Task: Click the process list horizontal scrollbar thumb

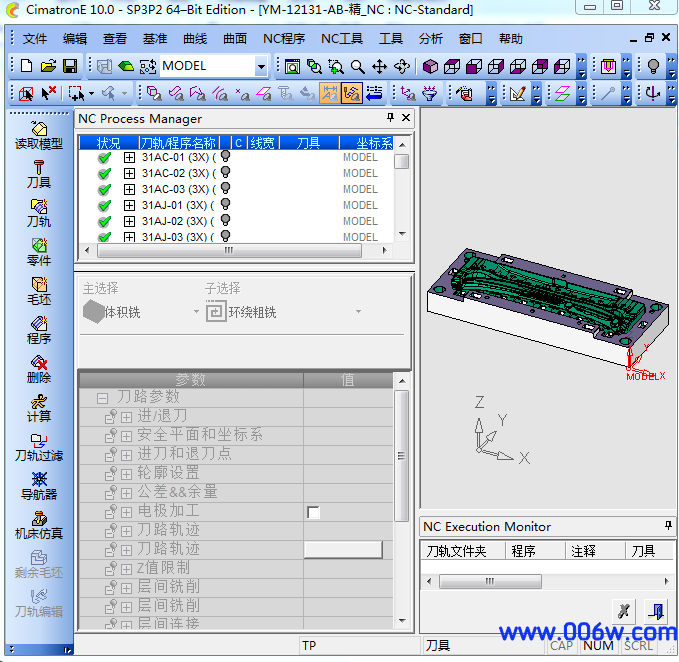Action: [229, 250]
